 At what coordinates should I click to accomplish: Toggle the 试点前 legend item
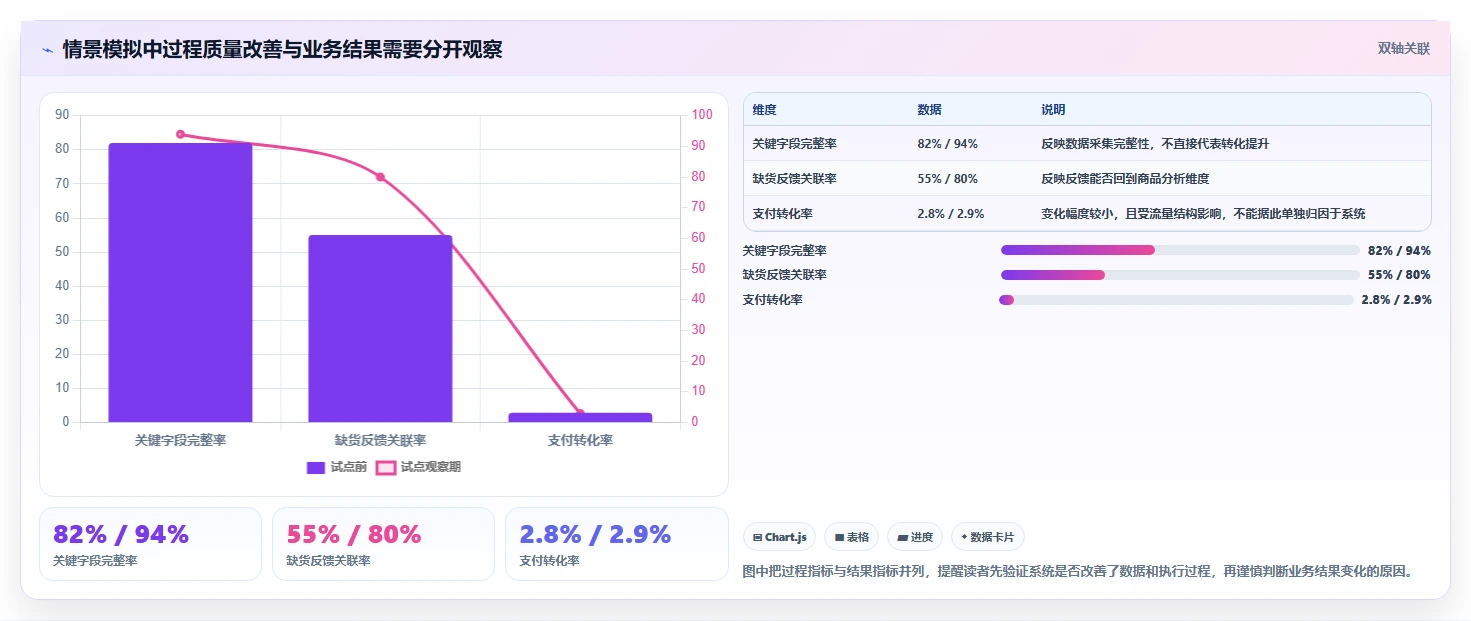point(336,467)
